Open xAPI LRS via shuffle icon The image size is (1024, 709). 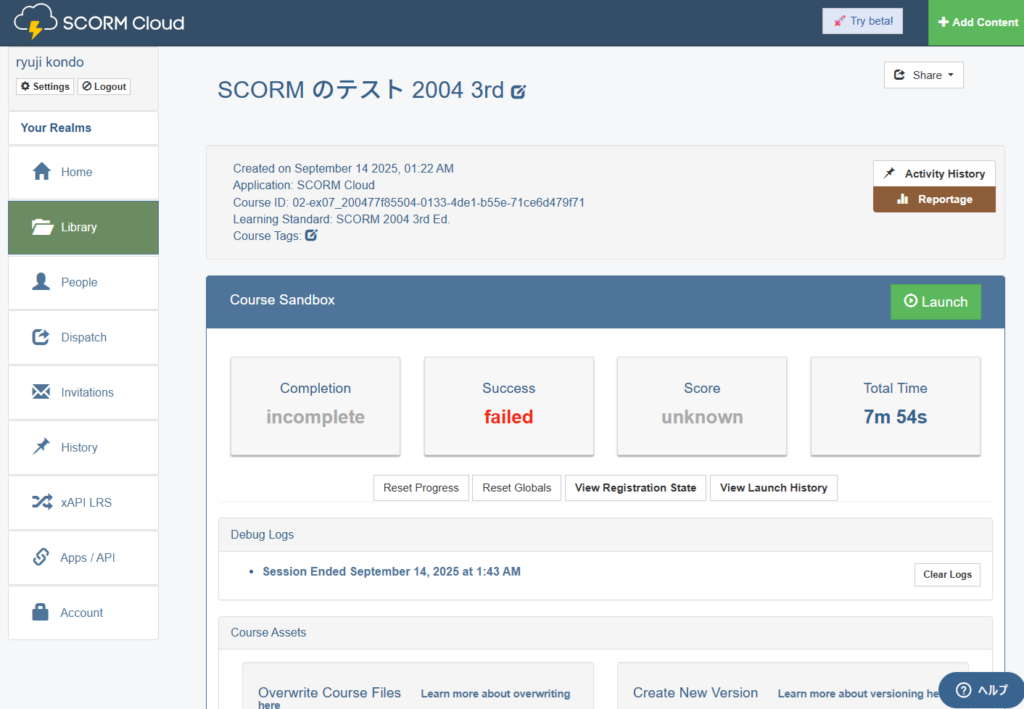coord(41,502)
